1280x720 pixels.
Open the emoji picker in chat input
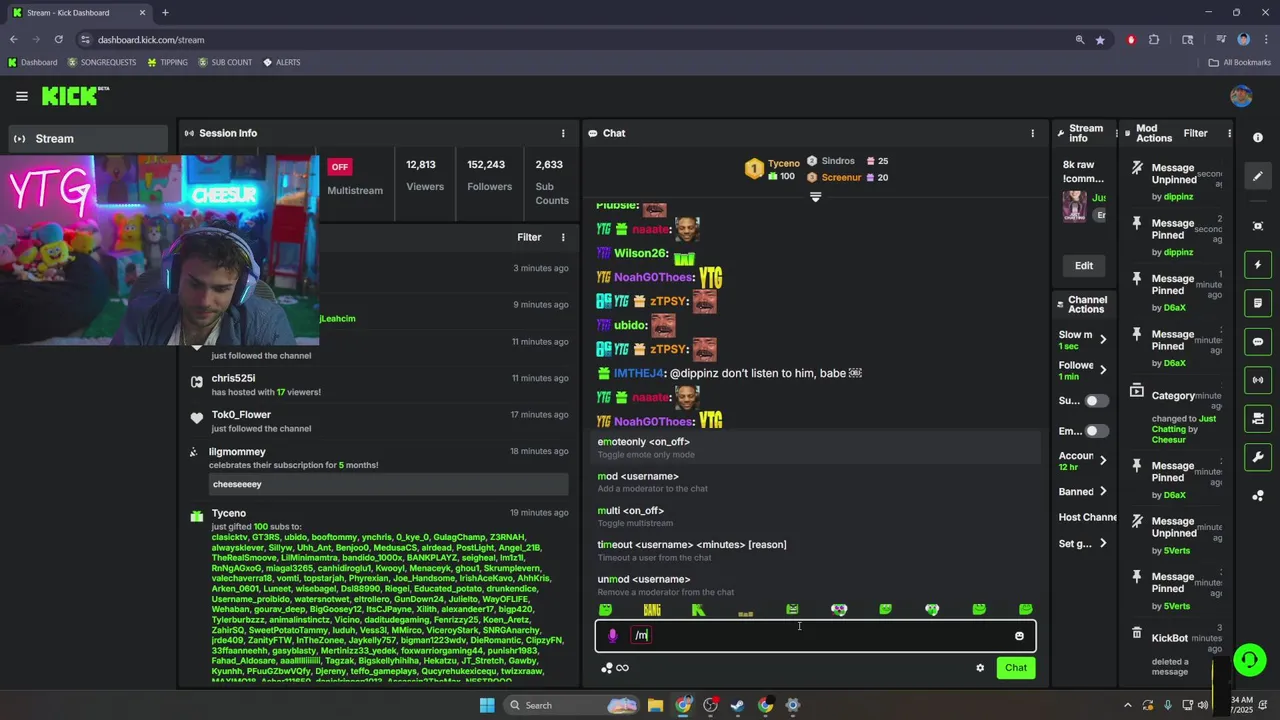pyautogui.click(x=1019, y=636)
